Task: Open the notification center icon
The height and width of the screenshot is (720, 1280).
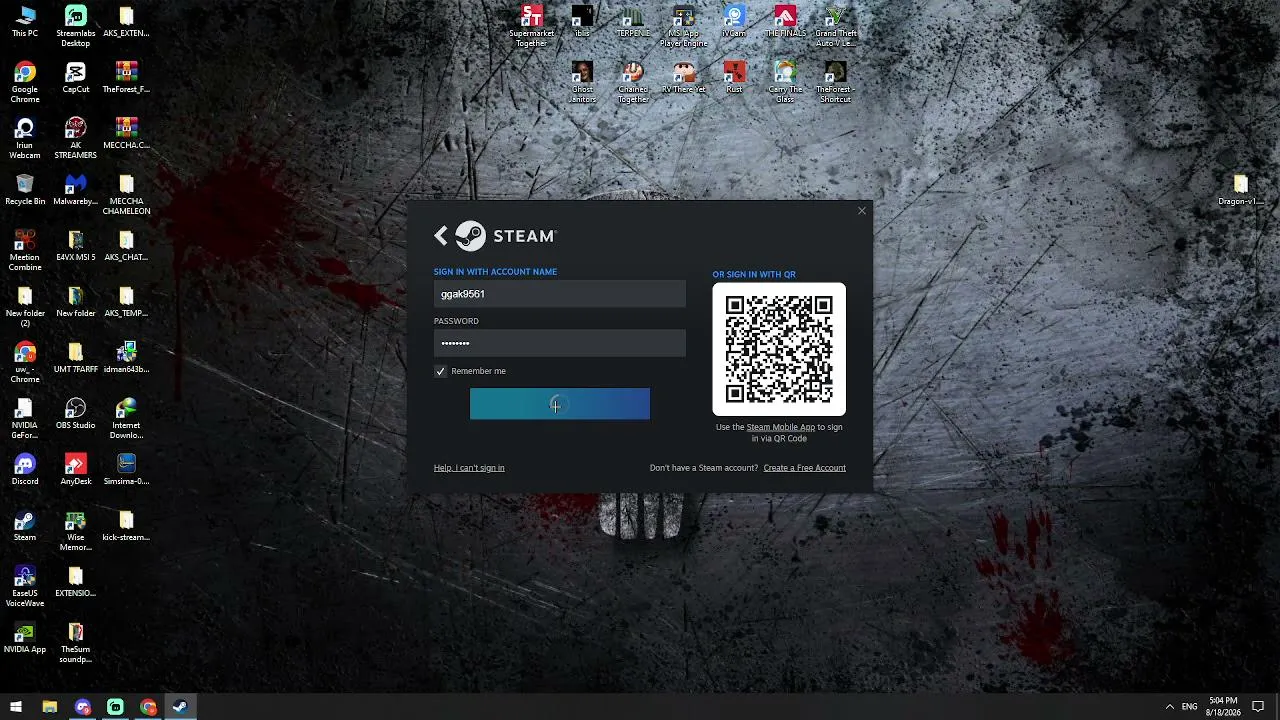Action: (x=1259, y=707)
